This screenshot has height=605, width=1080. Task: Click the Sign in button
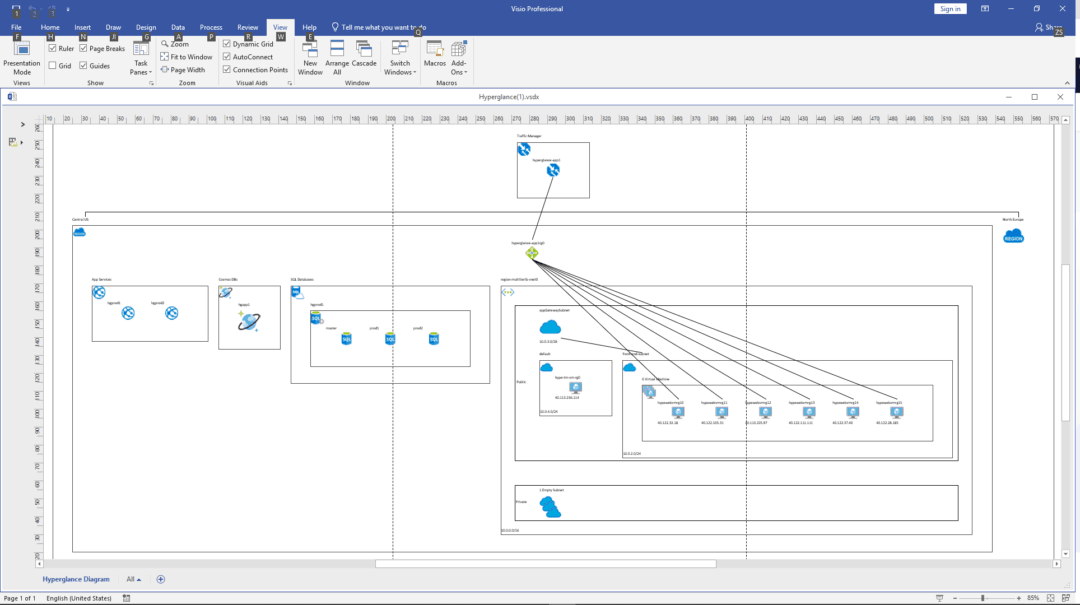click(948, 8)
